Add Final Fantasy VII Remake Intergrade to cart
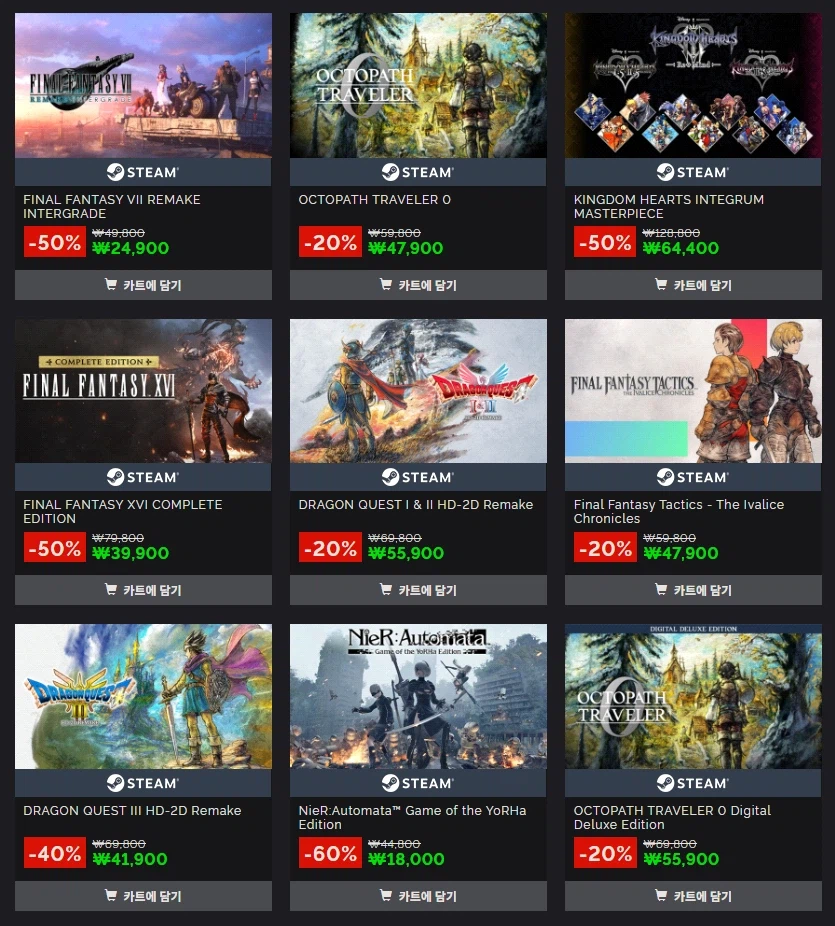835x926 pixels. [143, 285]
